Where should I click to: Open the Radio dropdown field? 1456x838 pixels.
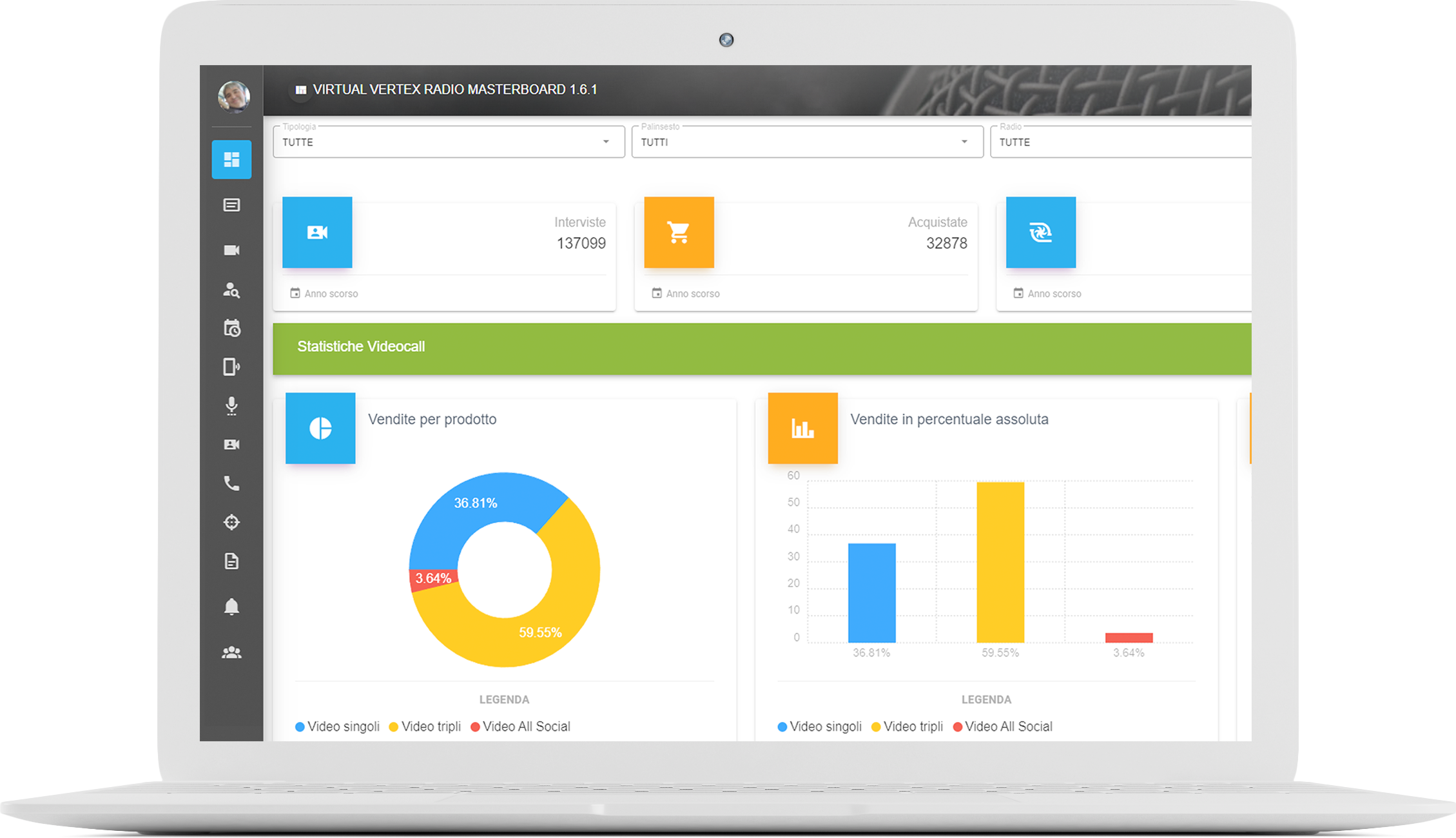pyautogui.click(x=1121, y=142)
